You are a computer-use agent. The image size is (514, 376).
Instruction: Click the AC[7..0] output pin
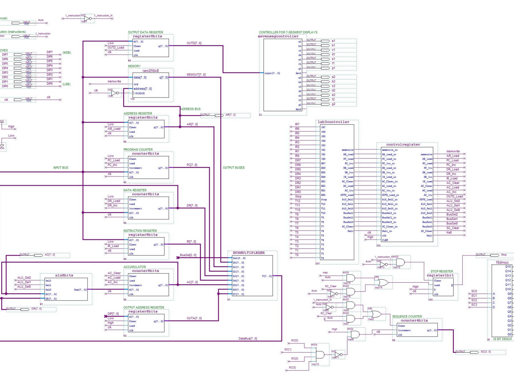point(39,255)
